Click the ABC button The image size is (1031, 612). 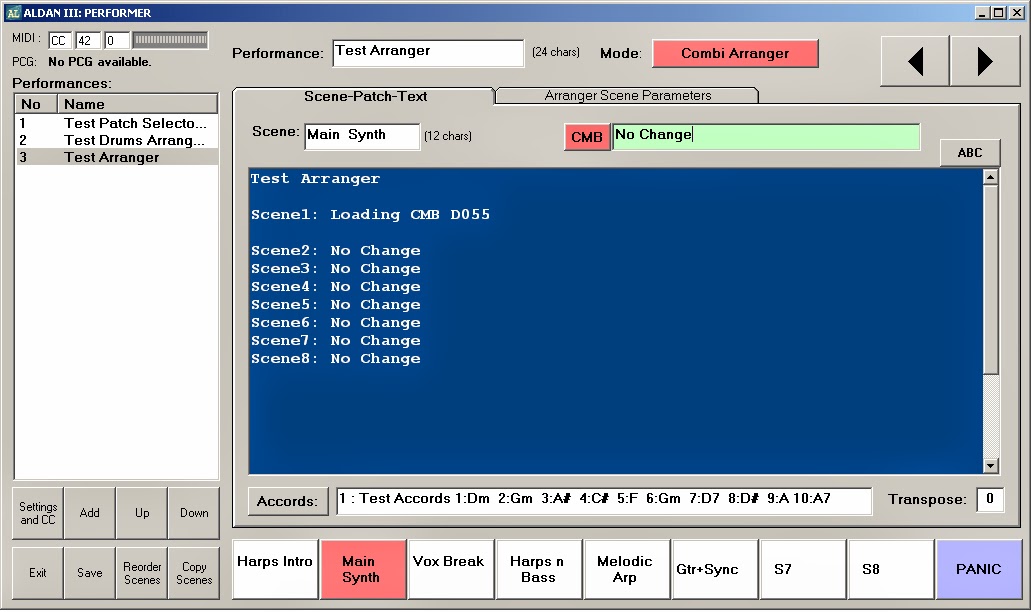click(970, 153)
